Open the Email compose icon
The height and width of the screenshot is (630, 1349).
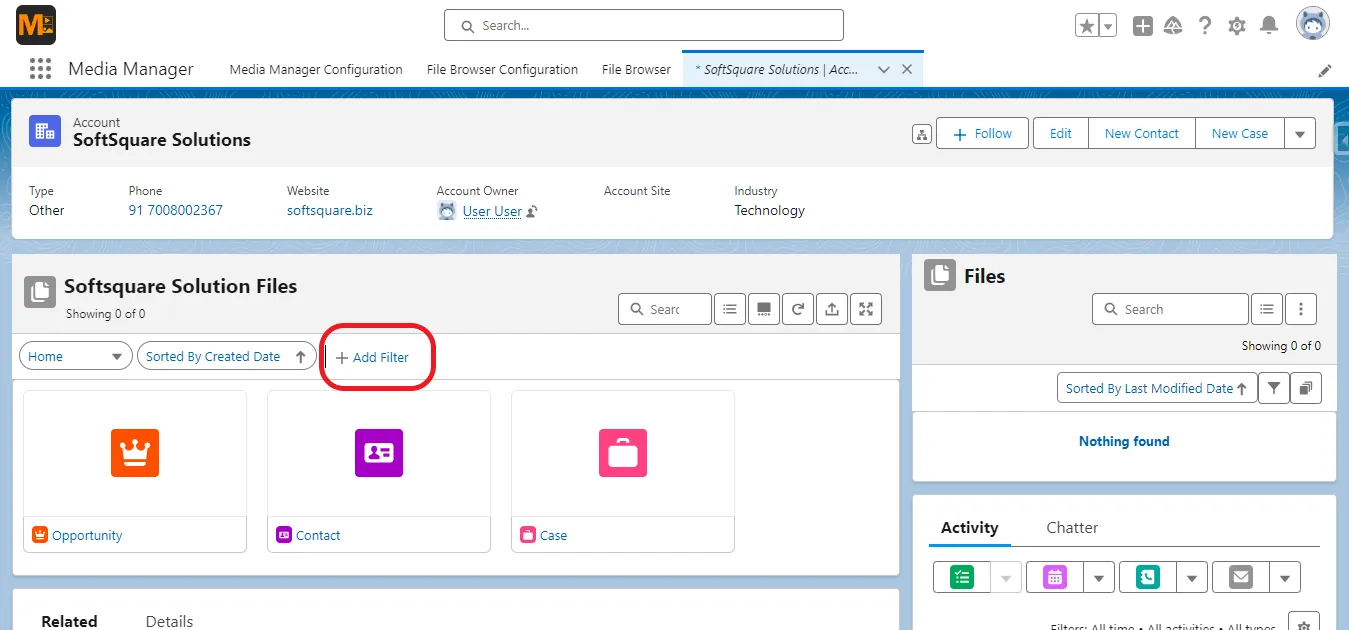pos(1239,577)
